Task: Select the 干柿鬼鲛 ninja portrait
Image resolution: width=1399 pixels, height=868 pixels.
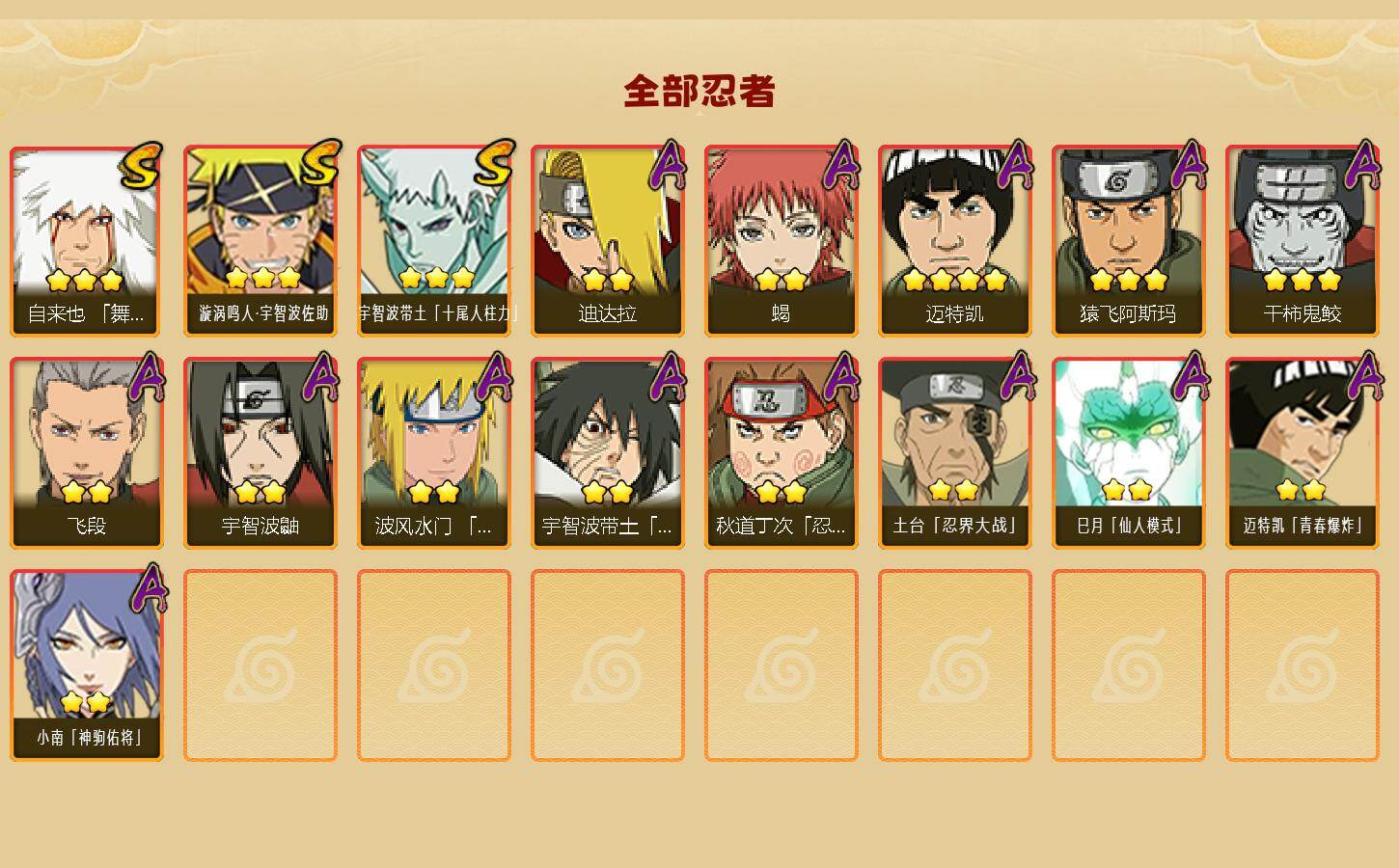Action: click(x=1303, y=241)
